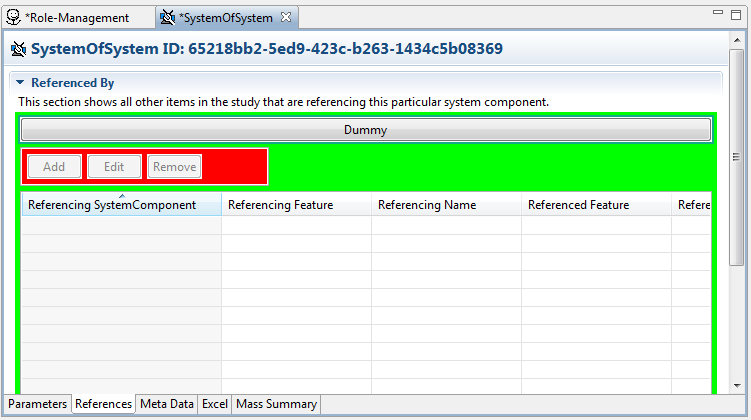Click the Add button
Viewport: 751px width, 420px height.
[x=54, y=167]
